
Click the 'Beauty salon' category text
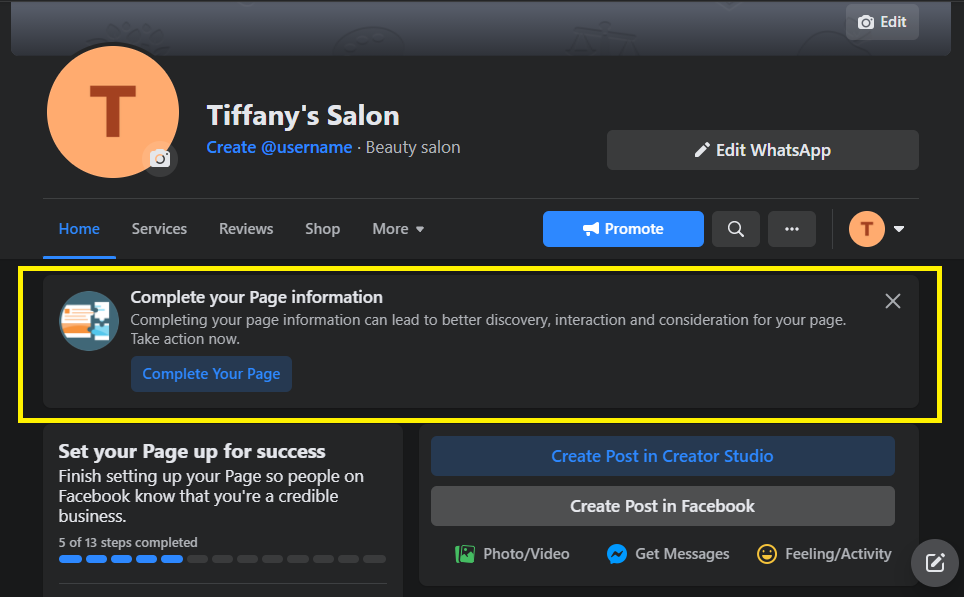[413, 148]
